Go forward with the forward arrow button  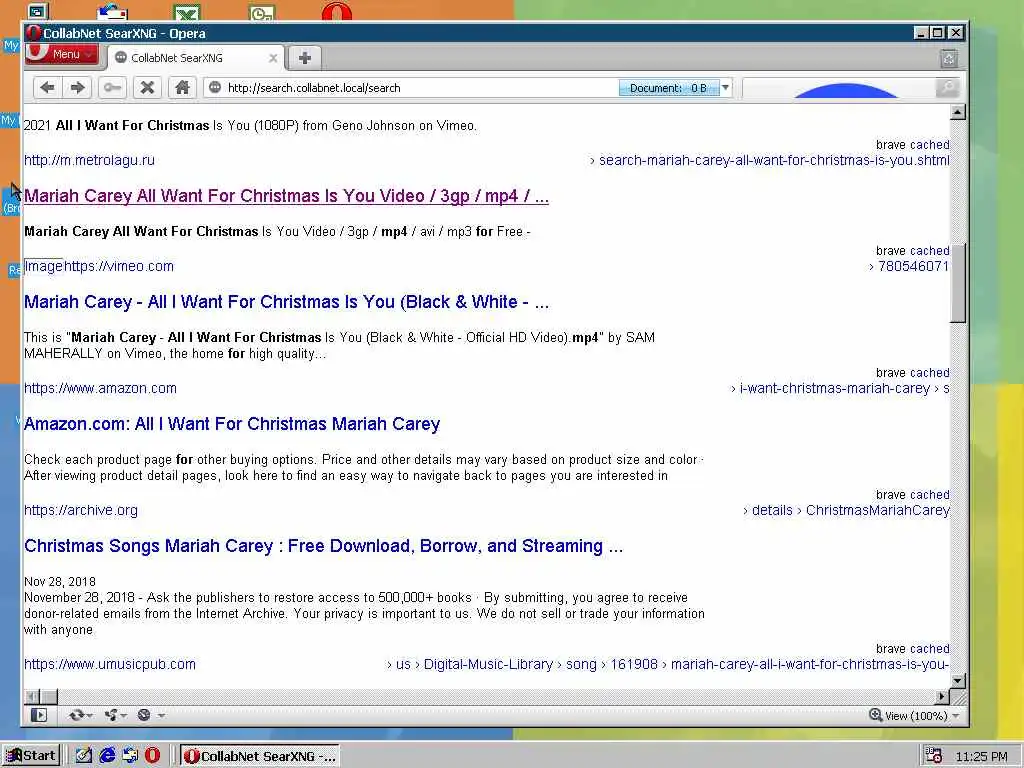tap(77, 88)
